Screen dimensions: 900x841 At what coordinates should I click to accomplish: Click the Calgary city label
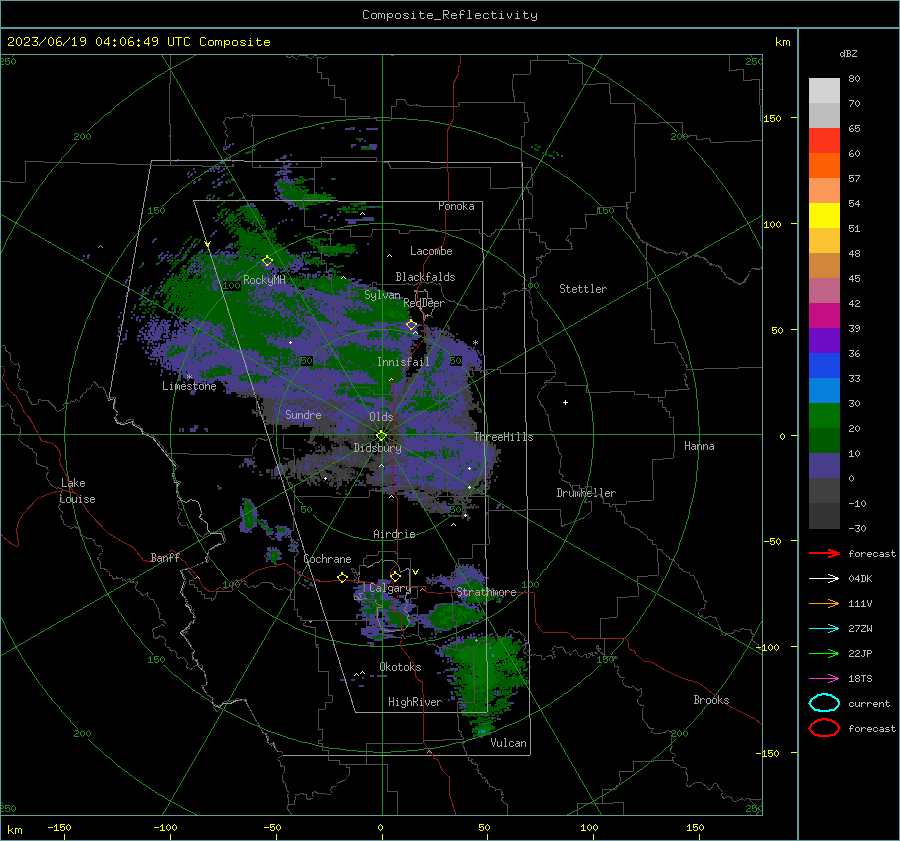click(390, 588)
